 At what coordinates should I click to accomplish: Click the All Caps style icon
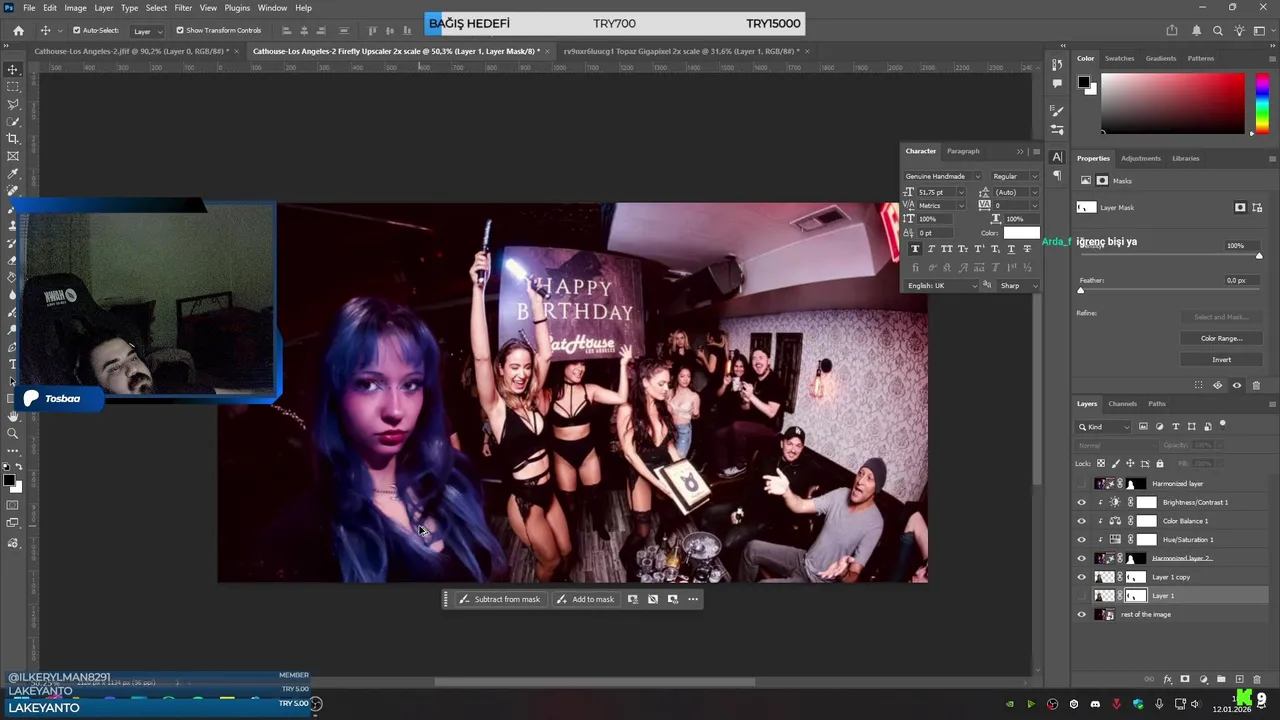(x=947, y=249)
